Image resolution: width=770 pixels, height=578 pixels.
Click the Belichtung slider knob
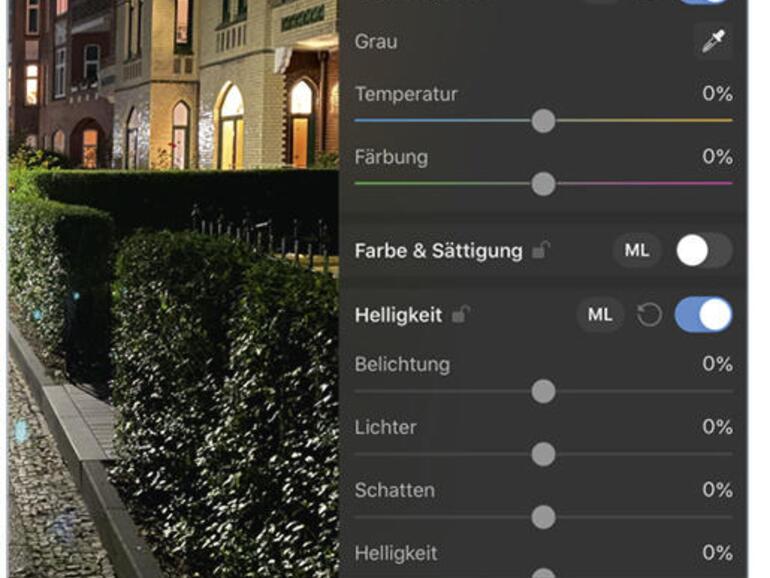pyautogui.click(x=543, y=392)
